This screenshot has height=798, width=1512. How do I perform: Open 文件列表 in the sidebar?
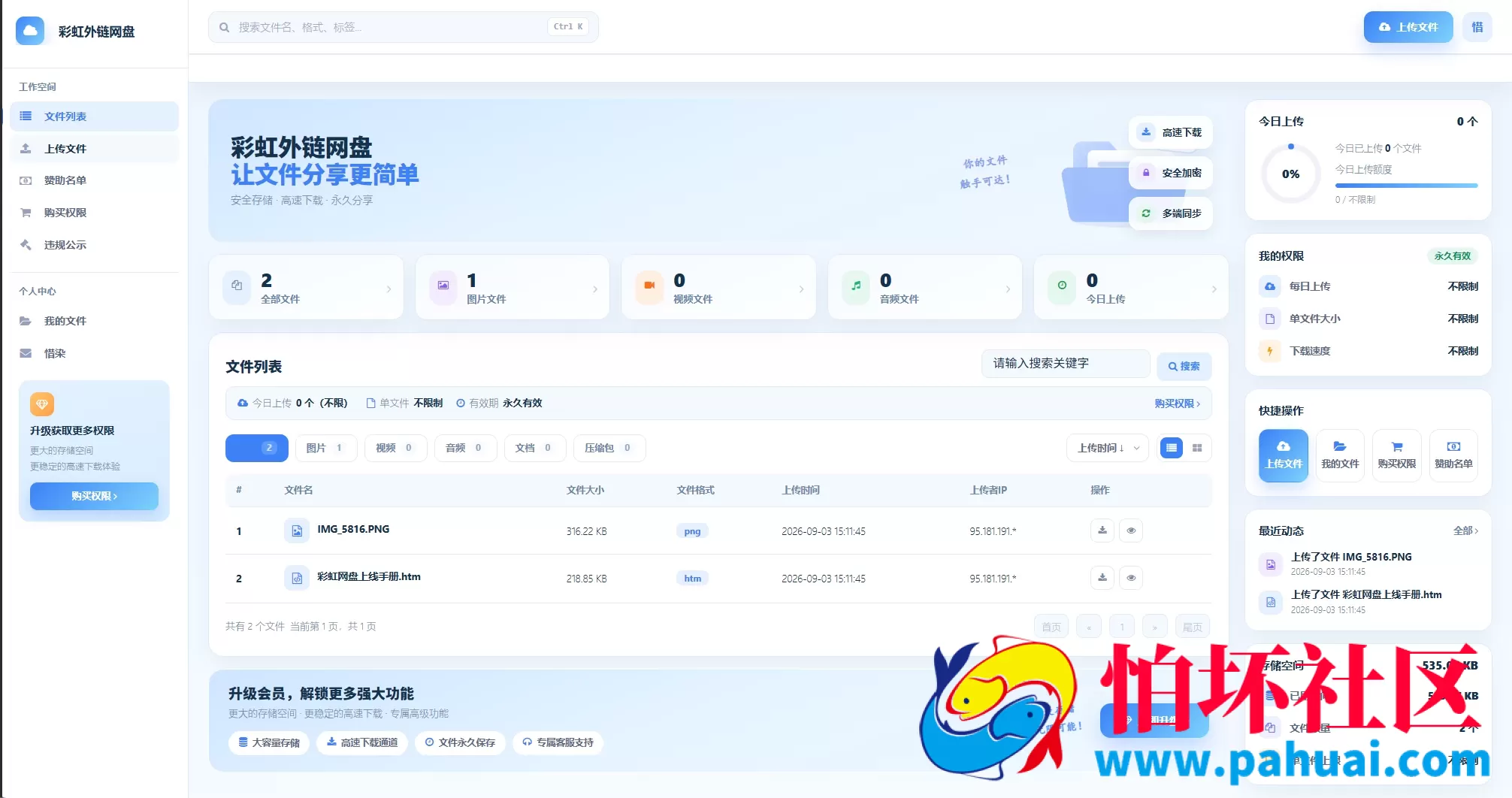pos(95,116)
